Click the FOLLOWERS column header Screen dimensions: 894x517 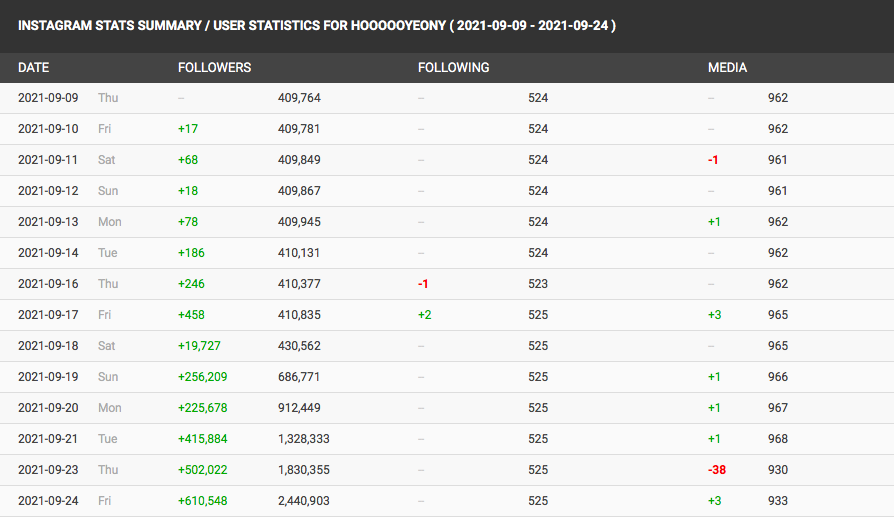(x=214, y=68)
